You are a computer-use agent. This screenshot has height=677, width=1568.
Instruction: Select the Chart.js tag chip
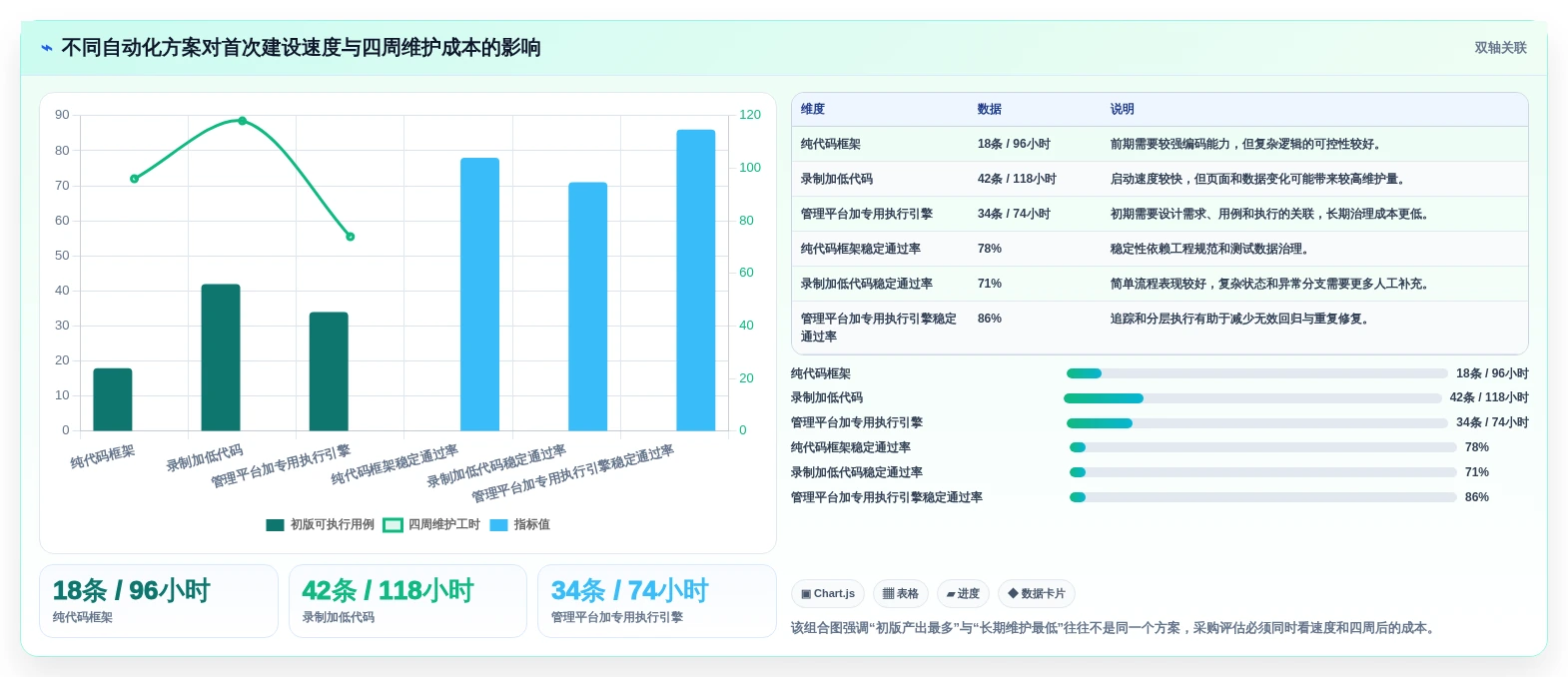[828, 594]
